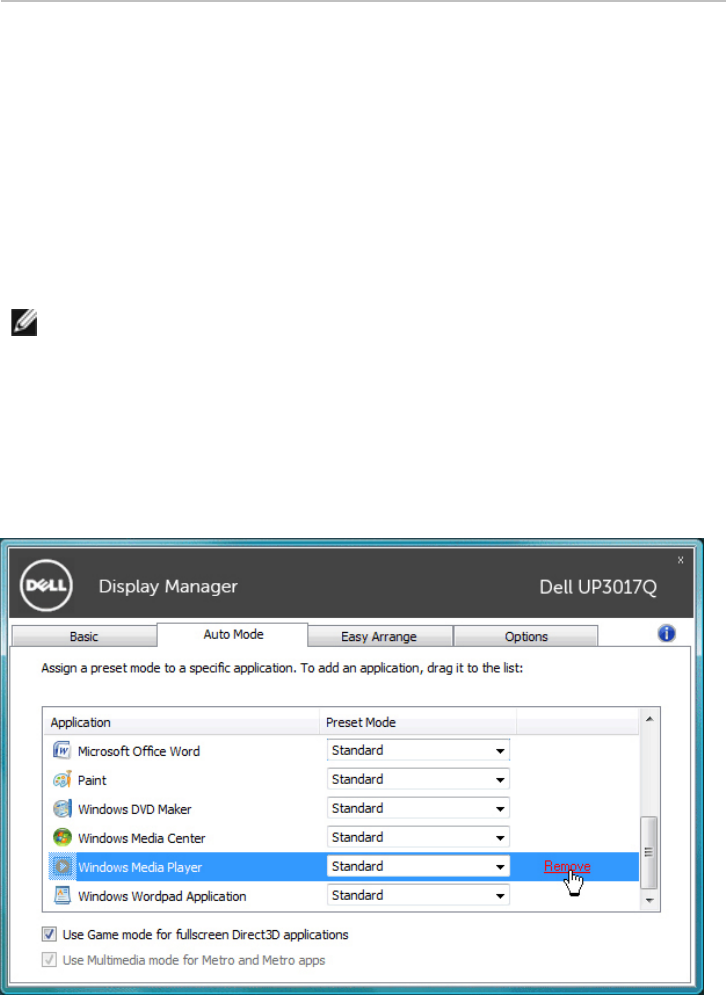
Task: Switch to the Auto Mode tab
Action: (x=233, y=635)
